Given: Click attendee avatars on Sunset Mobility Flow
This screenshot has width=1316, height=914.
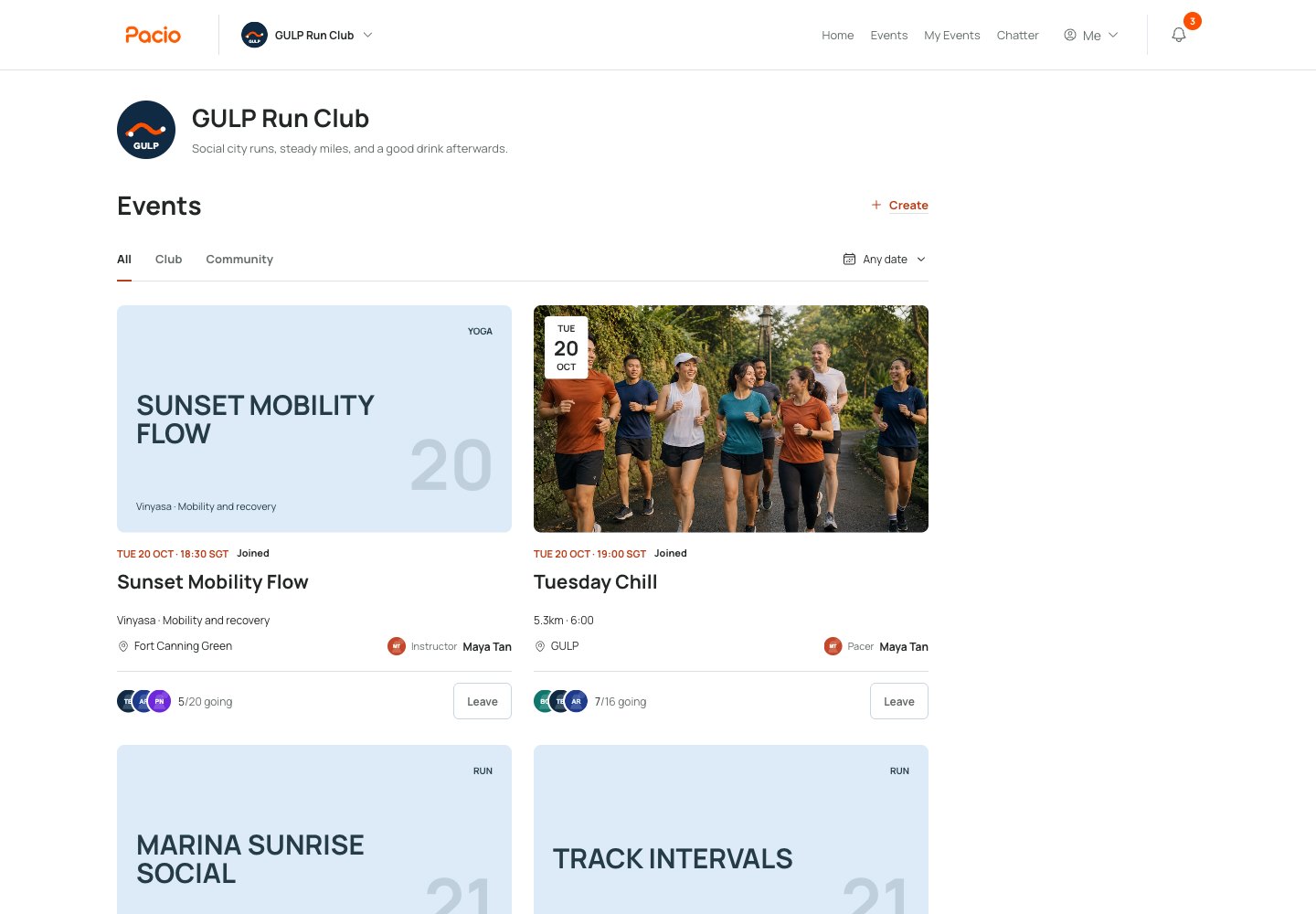Looking at the screenshot, I should point(144,701).
